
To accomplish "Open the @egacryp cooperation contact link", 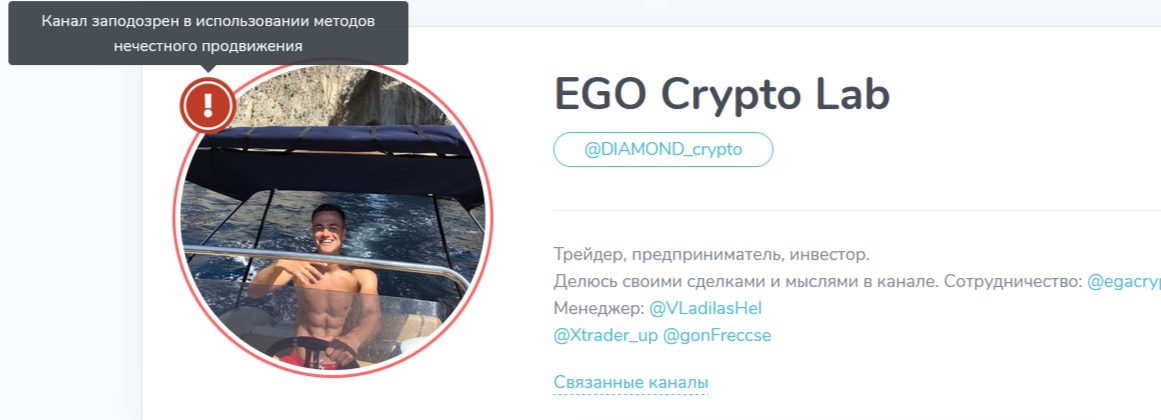I will (x=1123, y=282).
